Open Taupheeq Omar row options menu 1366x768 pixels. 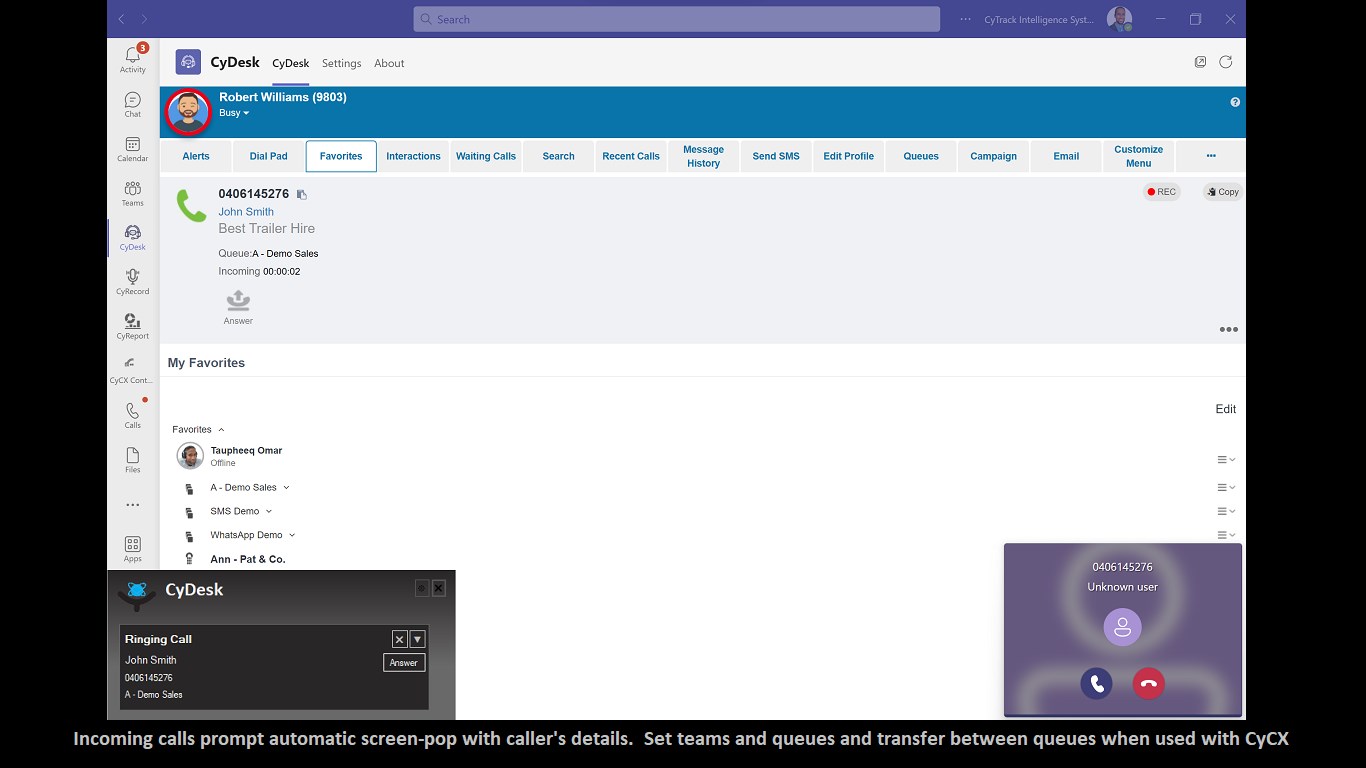click(x=1226, y=460)
